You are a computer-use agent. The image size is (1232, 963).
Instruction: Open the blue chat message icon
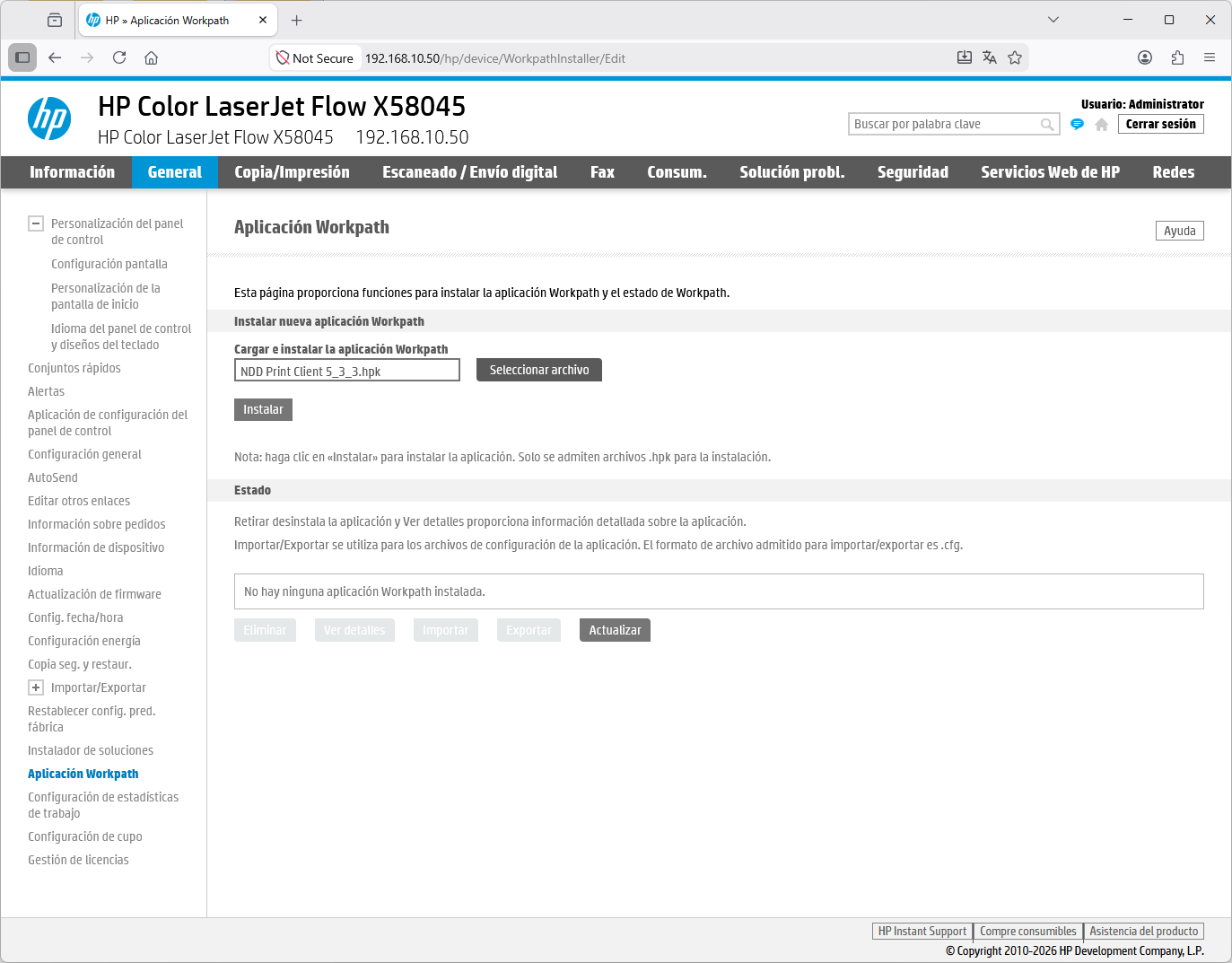(1077, 124)
